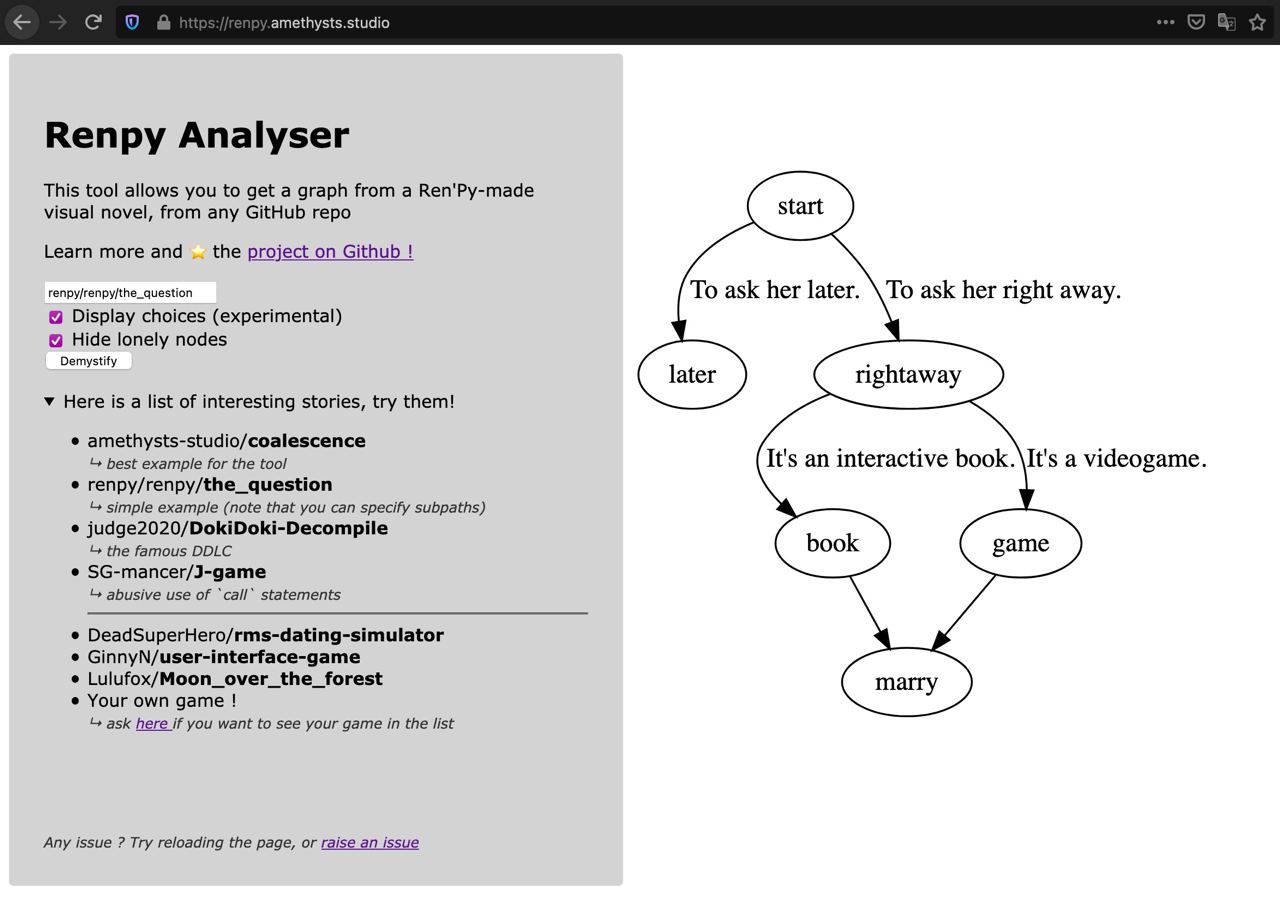The height and width of the screenshot is (916, 1280).
Task: Open the project on Github link
Action: (330, 252)
